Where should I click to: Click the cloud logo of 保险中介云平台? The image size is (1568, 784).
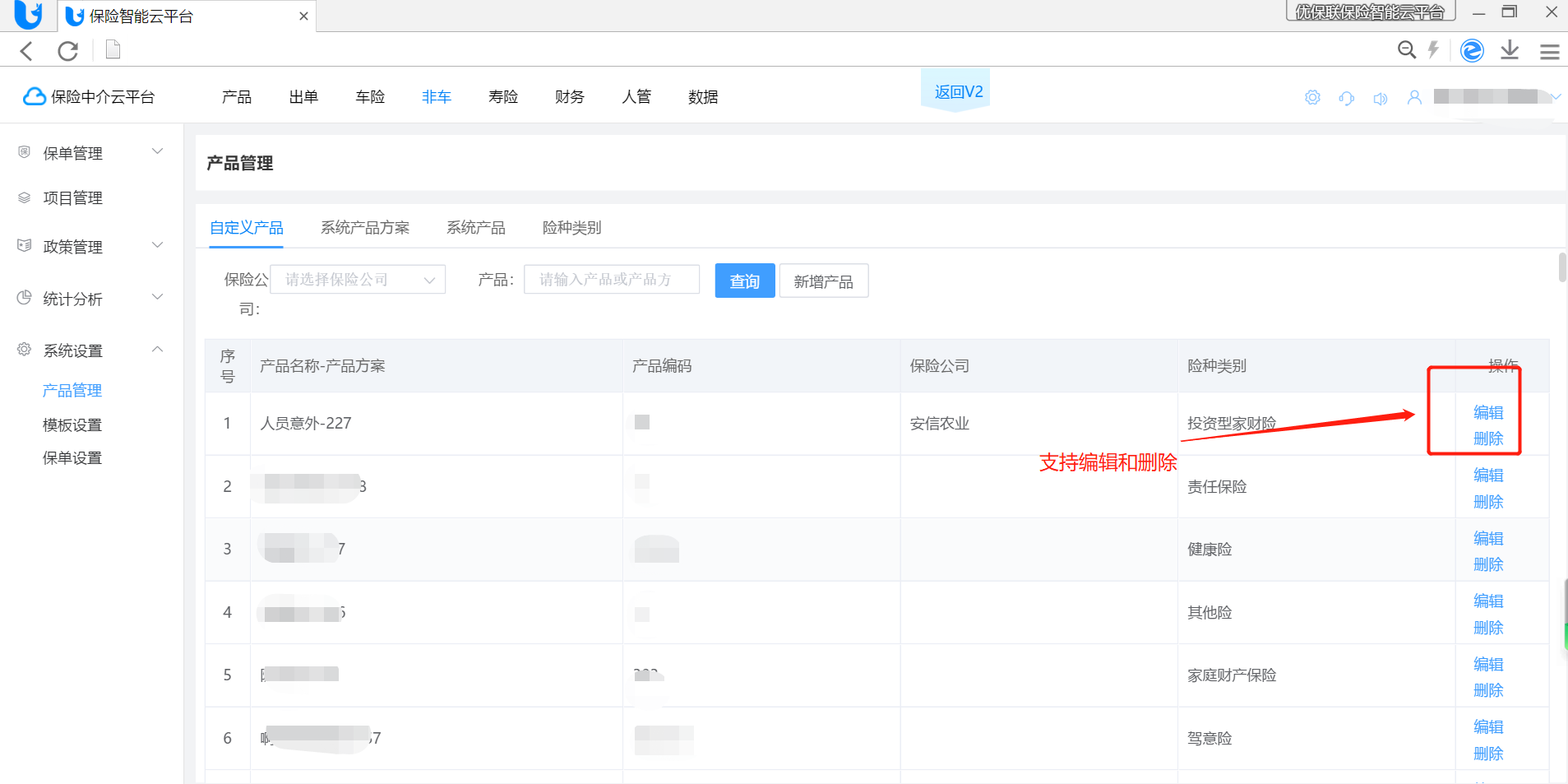click(35, 97)
